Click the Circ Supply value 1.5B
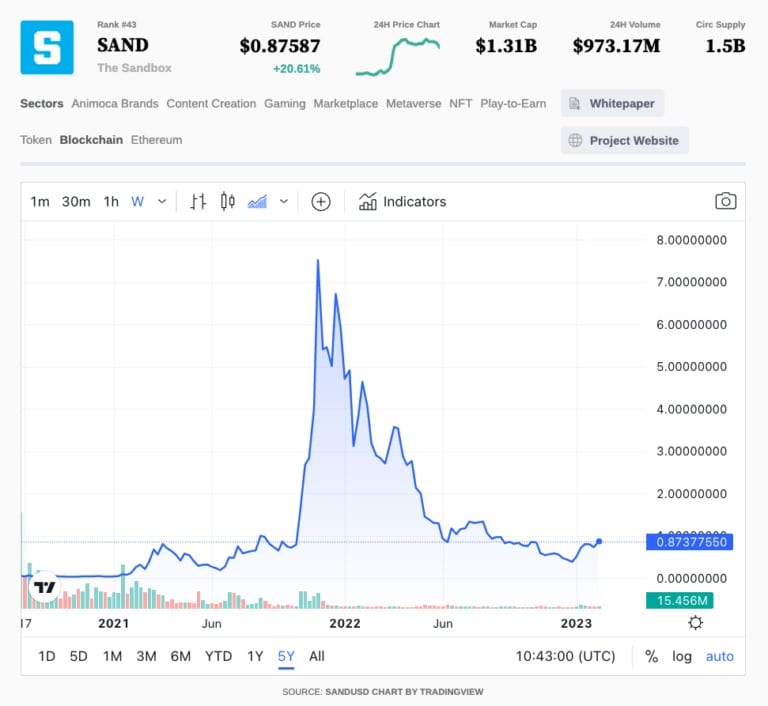This screenshot has height=706, width=768. (725, 46)
